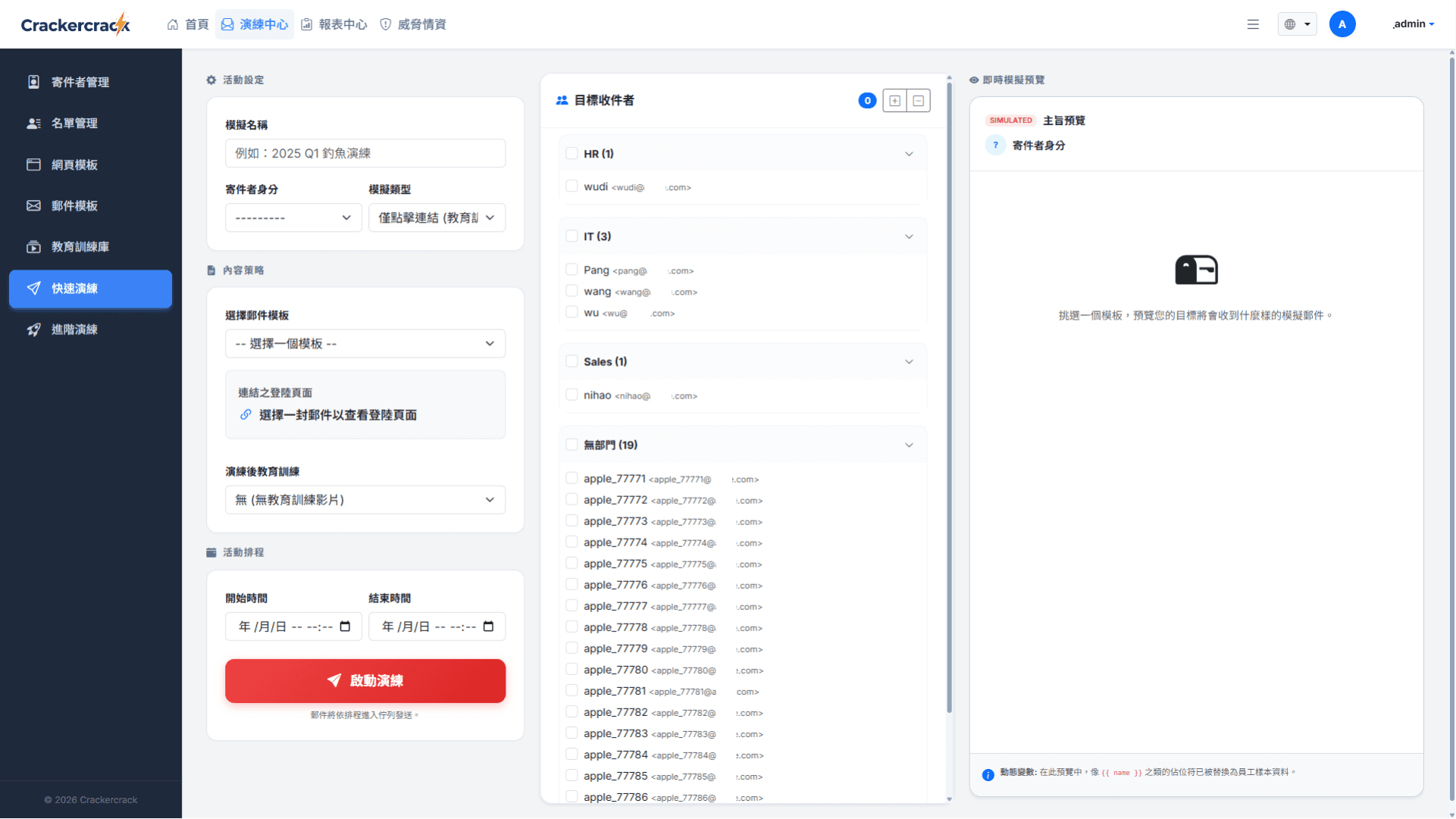Click the 寄件者管理 sidebar badge icon
The width and height of the screenshot is (1456, 819).
coord(33,82)
